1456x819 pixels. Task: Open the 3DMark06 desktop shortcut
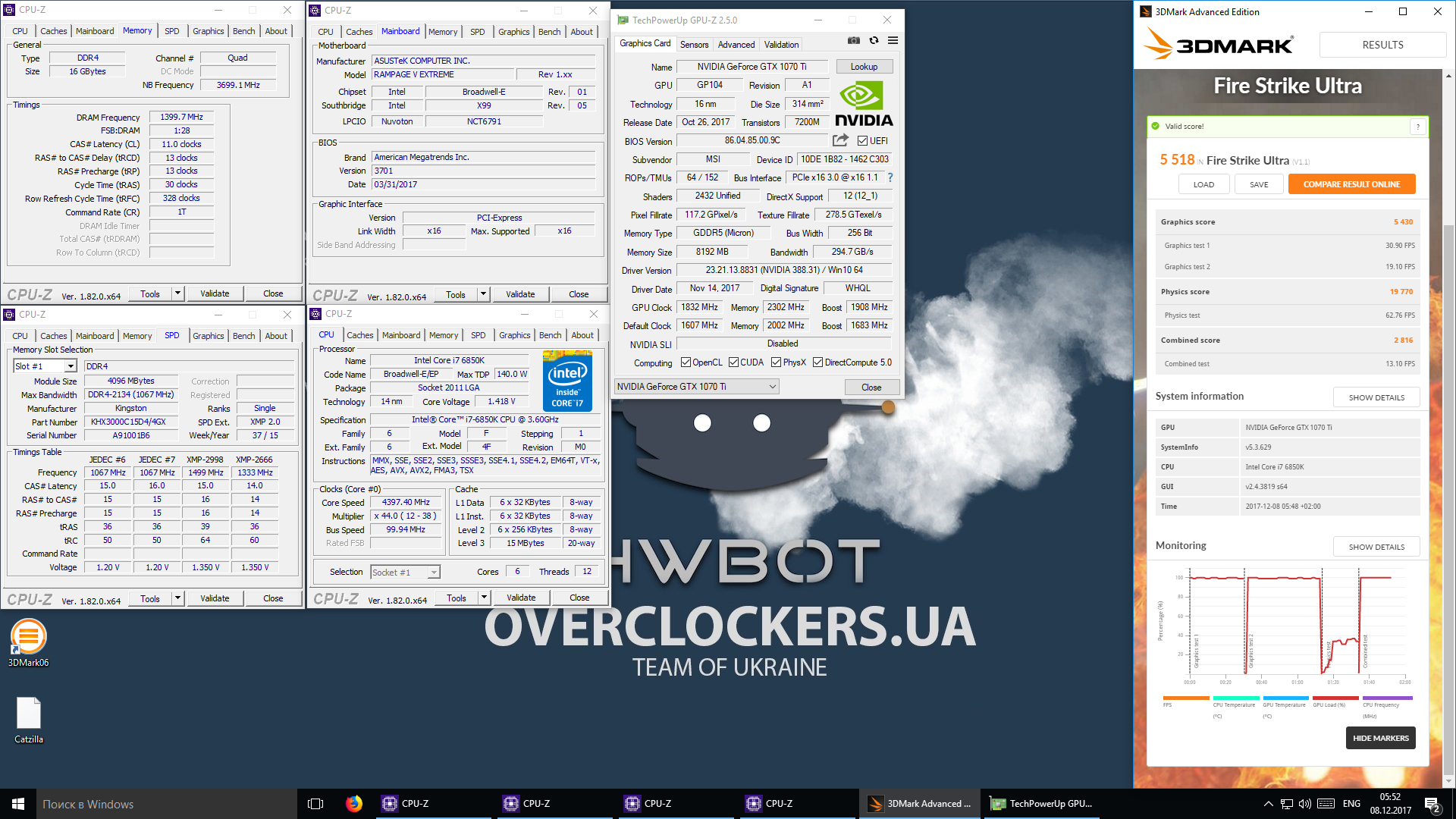[28, 642]
